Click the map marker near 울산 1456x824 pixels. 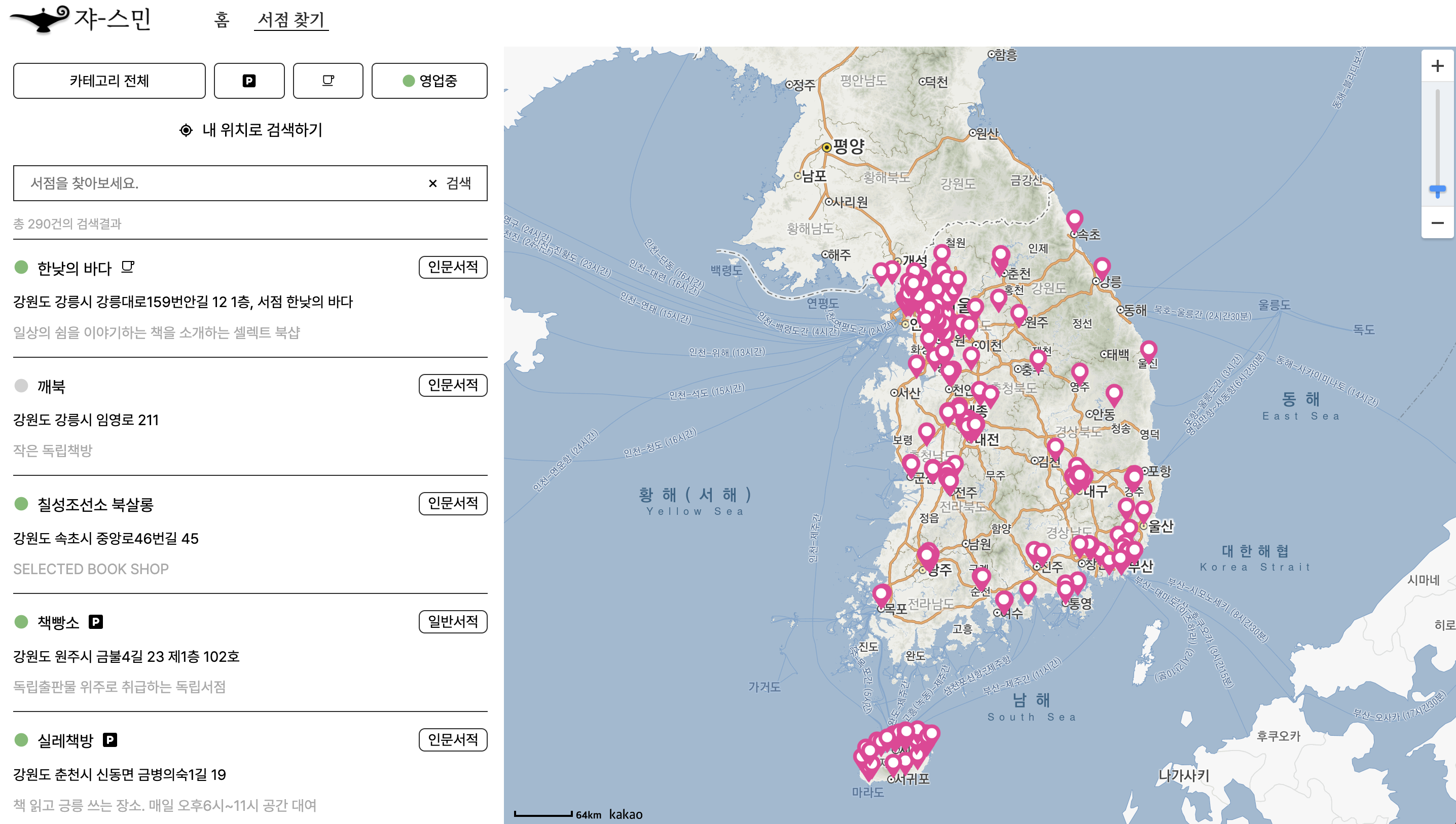pos(1144,512)
